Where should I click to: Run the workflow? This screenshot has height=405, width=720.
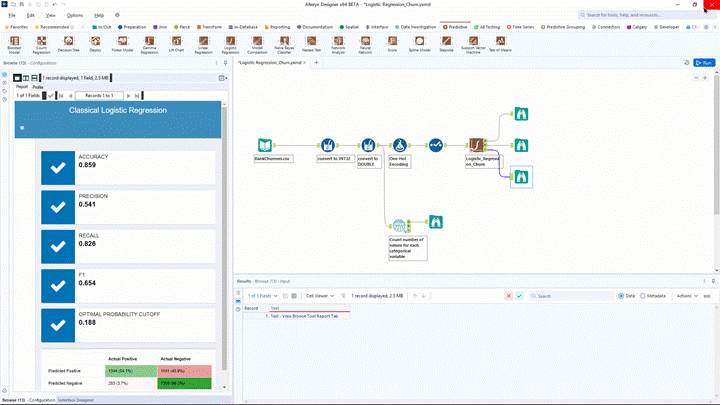pyautogui.click(x=704, y=63)
